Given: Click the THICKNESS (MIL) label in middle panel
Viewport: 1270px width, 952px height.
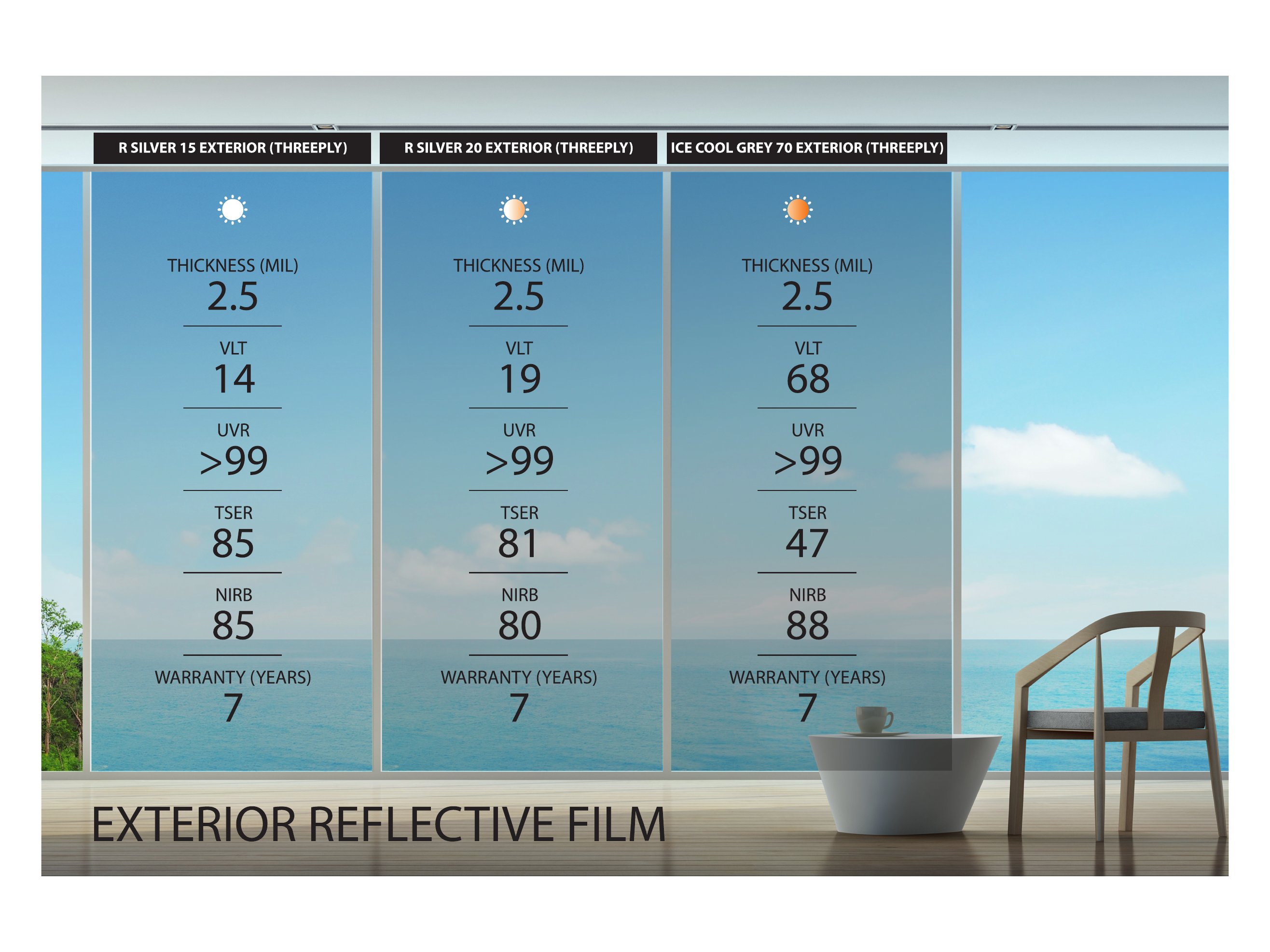Looking at the screenshot, I should click(x=518, y=266).
